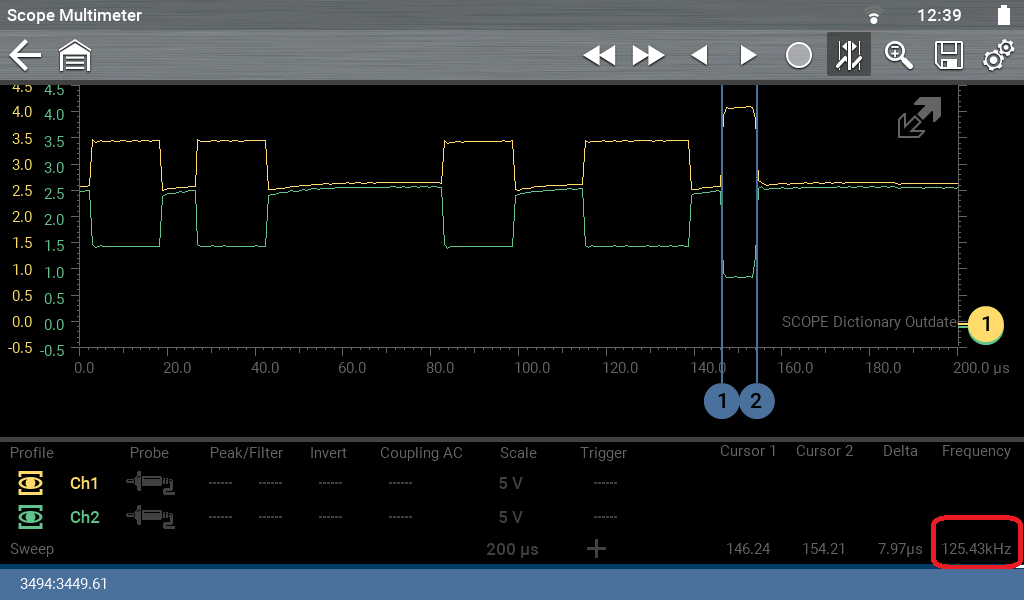Click the trigger plus symbol
The image size is (1024, 600).
pos(596,548)
